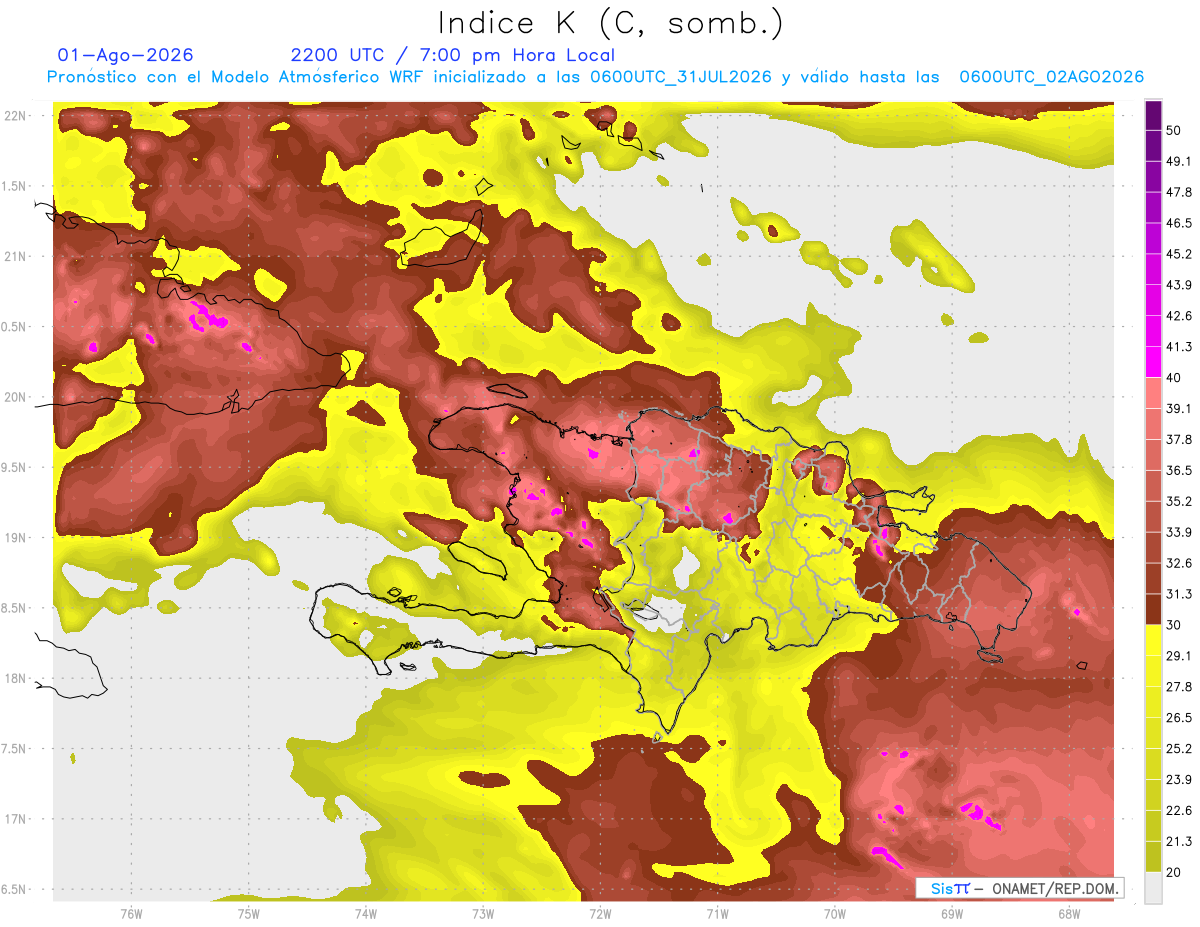Viewport: 1200px width, 927px height.
Task: Click the colorbar value 22.6
Action: click(x=1179, y=811)
